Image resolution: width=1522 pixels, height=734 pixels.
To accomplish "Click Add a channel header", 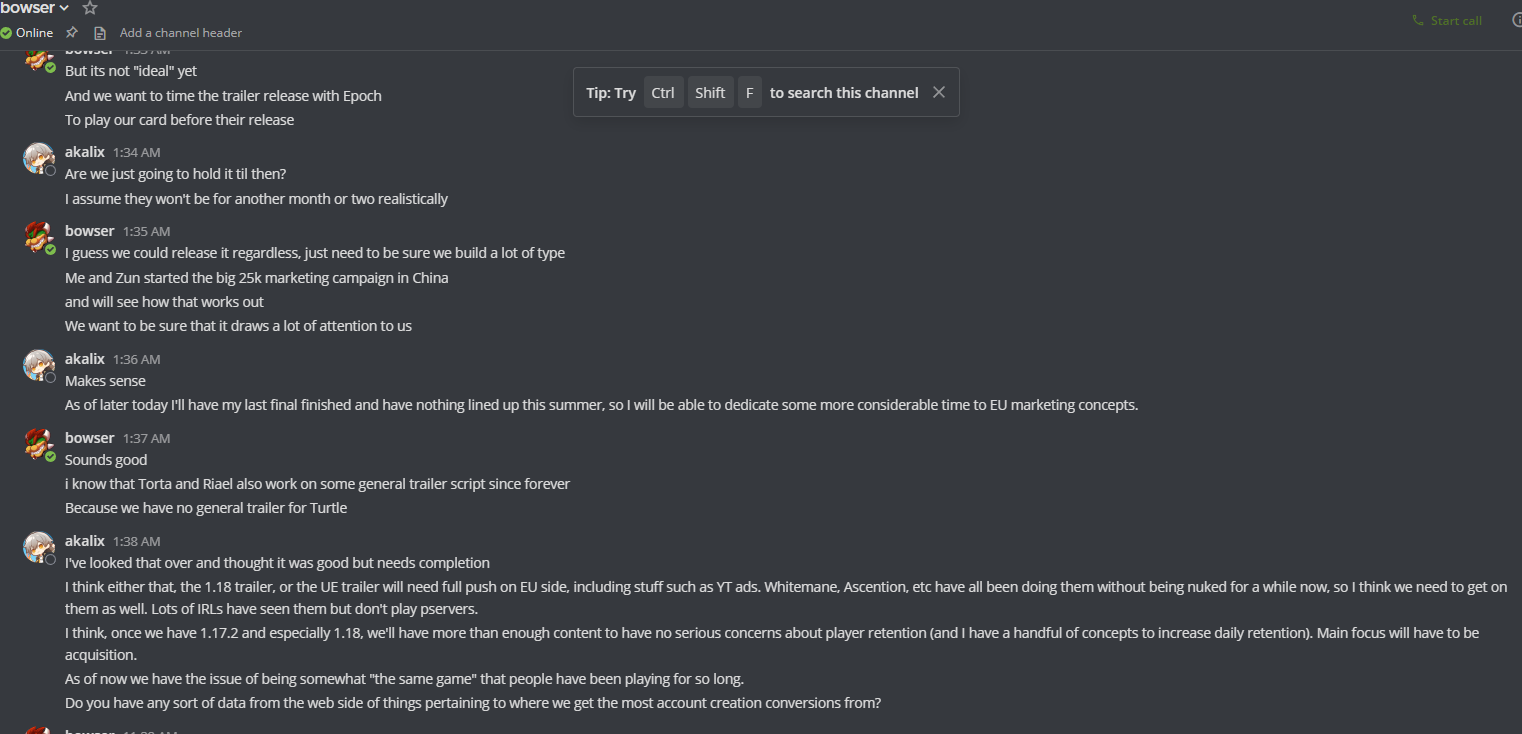I will coord(181,32).
